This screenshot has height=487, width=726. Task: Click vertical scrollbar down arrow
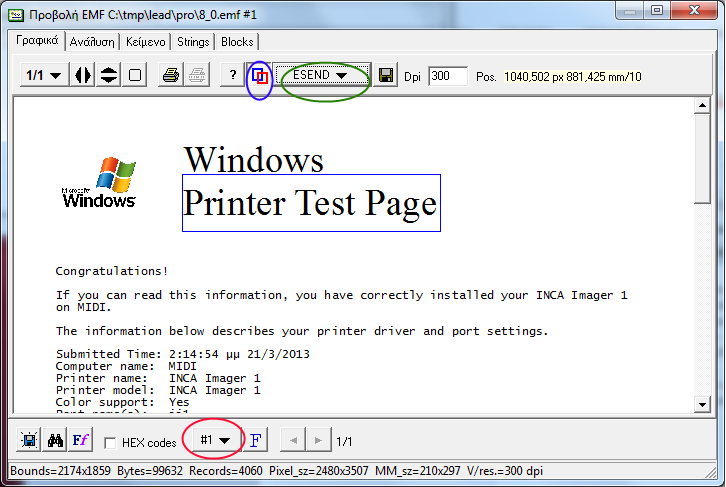(x=702, y=405)
